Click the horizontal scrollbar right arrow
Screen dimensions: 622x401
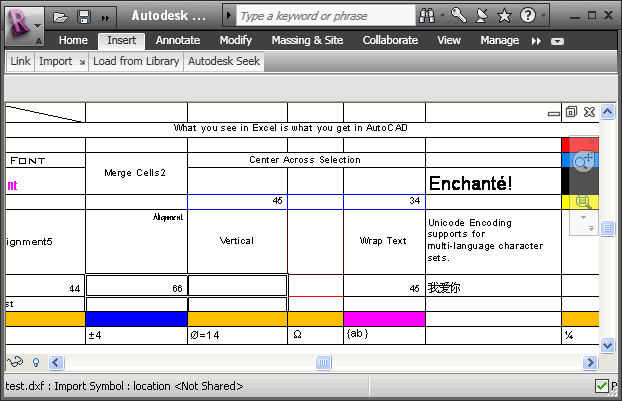point(590,363)
